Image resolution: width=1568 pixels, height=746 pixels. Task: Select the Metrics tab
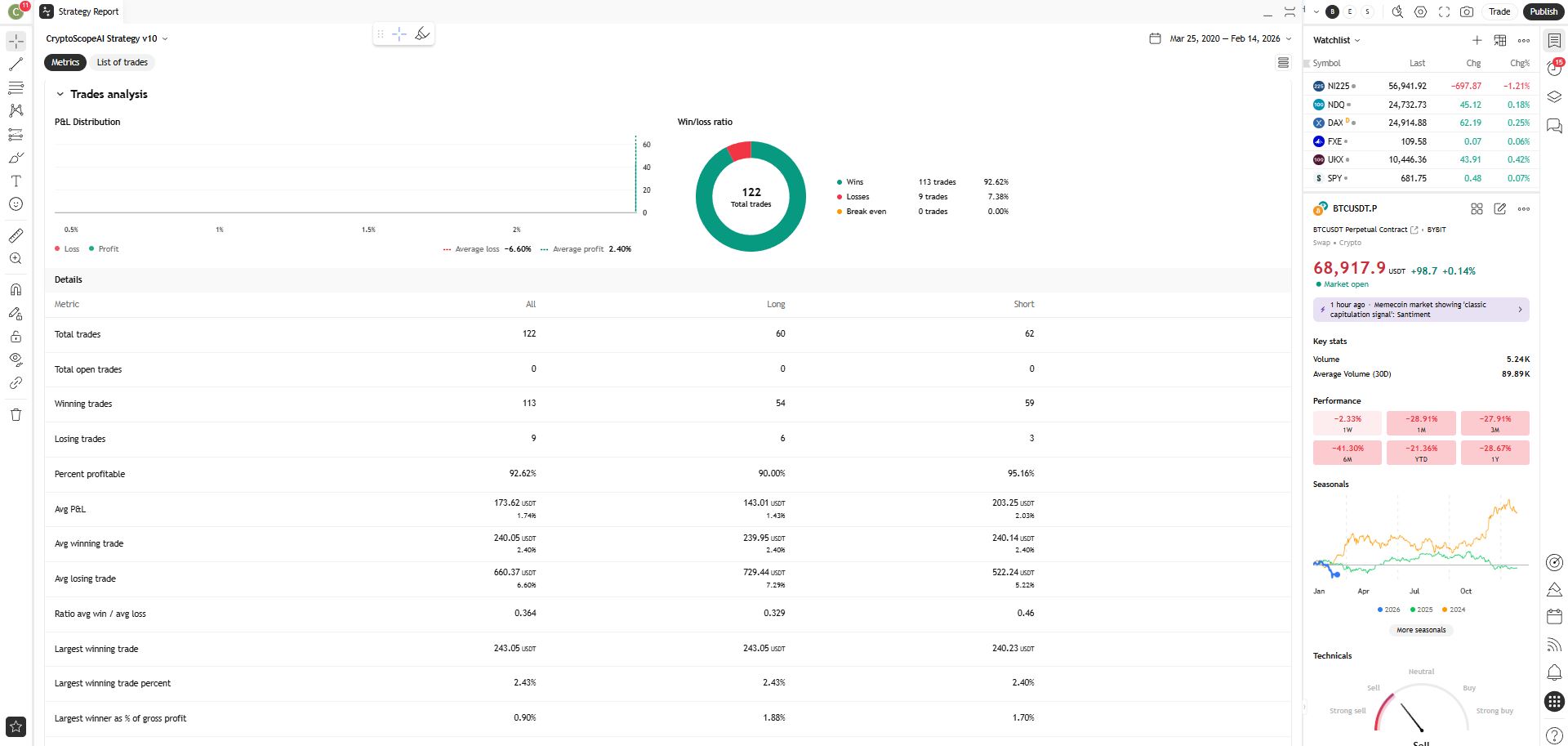coord(64,62)
